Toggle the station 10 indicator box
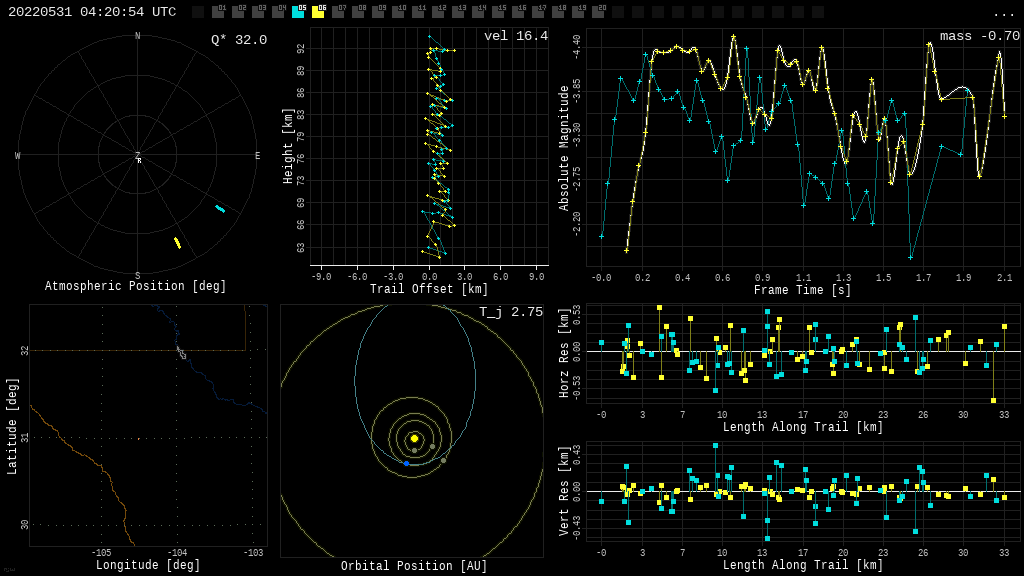The height and width of the screenshot is (576, 1024). tap(398, 12)
